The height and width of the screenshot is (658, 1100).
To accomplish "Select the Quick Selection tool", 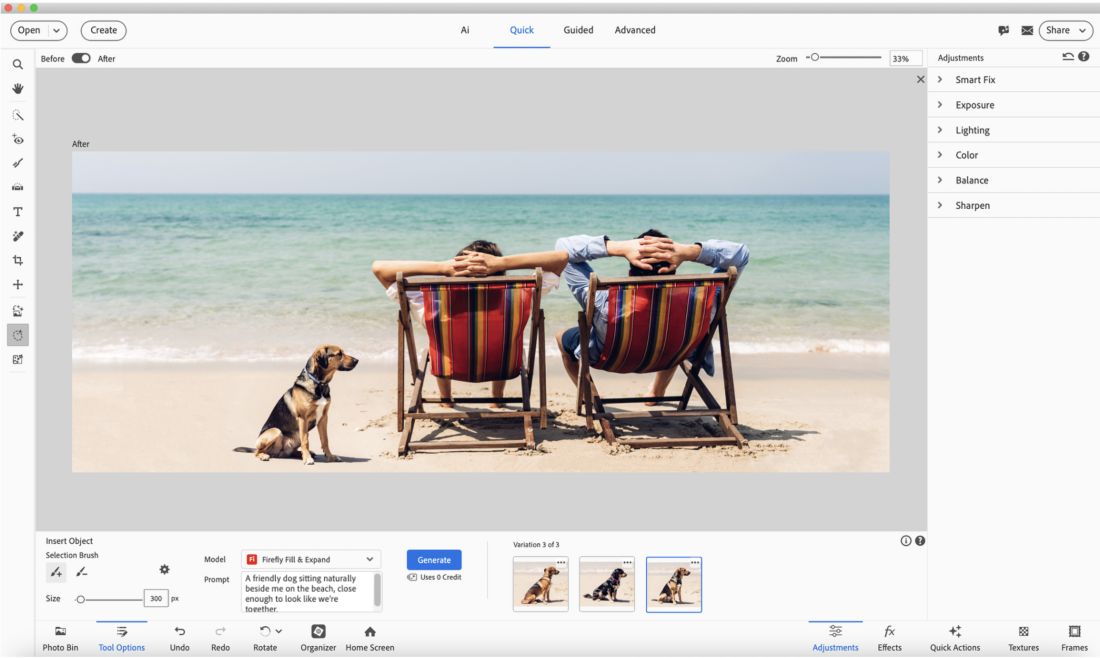I will pyautogui.click(x=18, y=115).
